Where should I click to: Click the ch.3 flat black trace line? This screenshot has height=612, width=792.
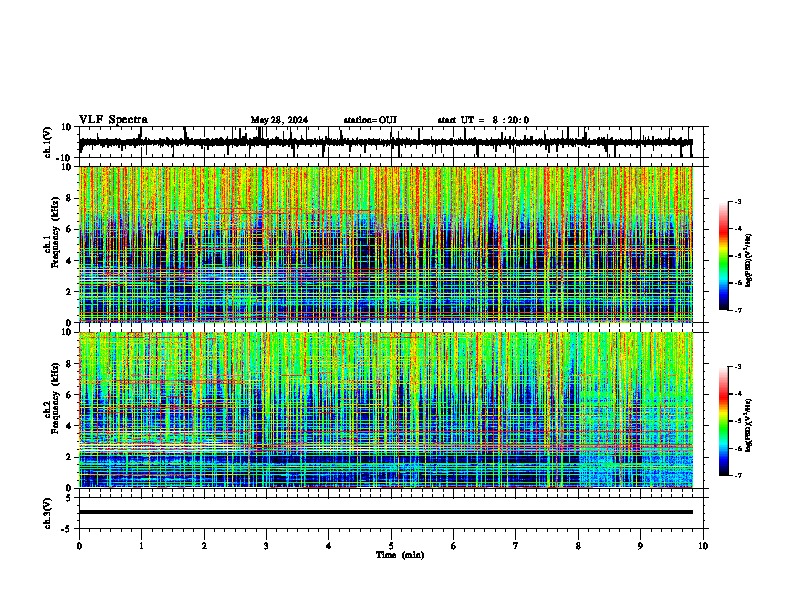(x=385, y=512)
